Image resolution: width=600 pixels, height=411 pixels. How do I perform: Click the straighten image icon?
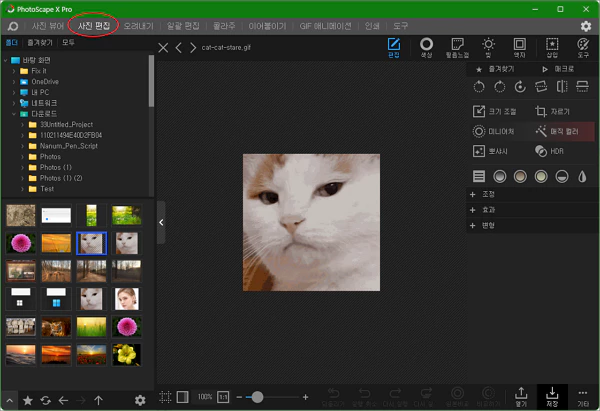click(x=541, y=87)
